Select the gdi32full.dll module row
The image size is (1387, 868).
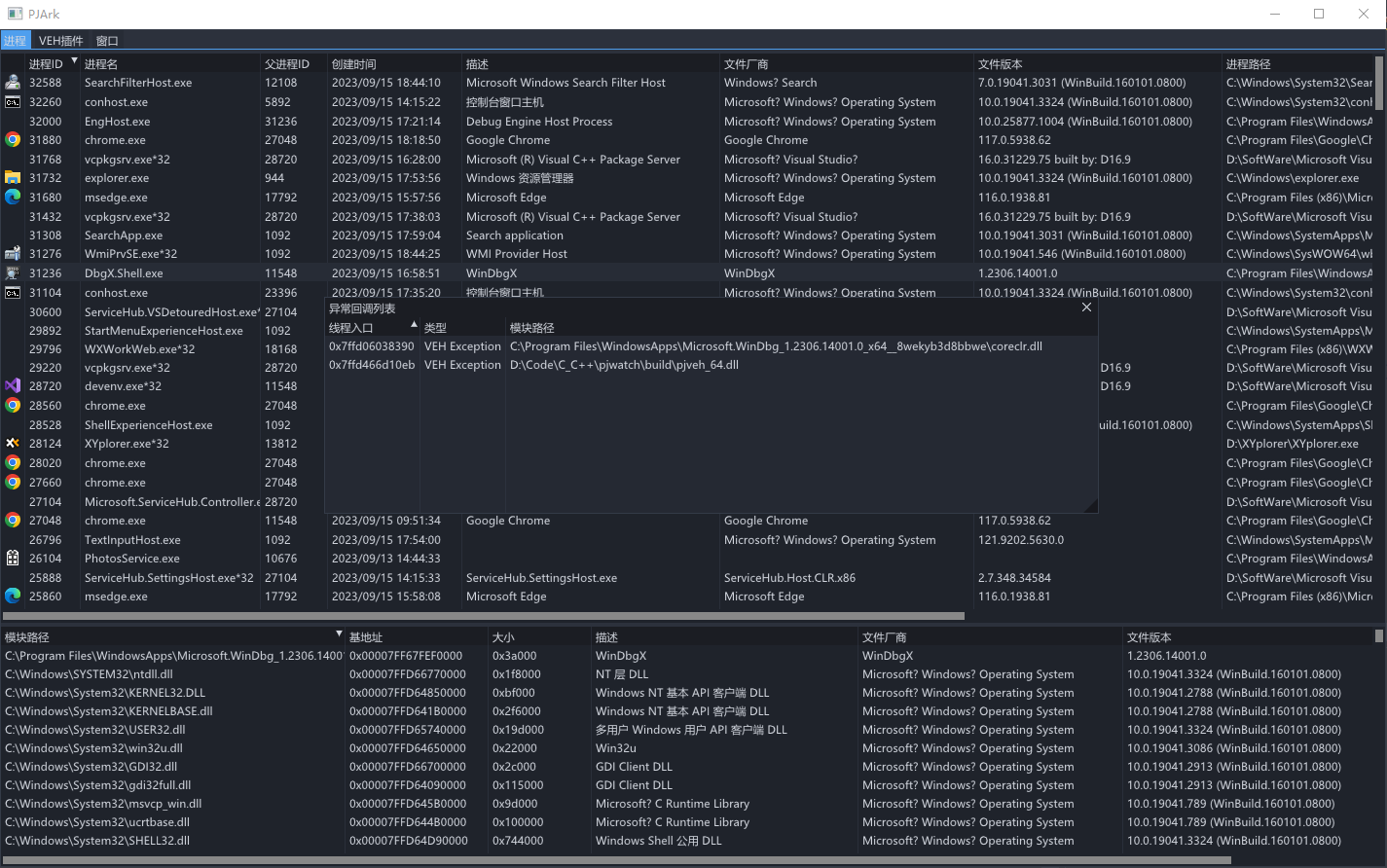coord(687,785)
